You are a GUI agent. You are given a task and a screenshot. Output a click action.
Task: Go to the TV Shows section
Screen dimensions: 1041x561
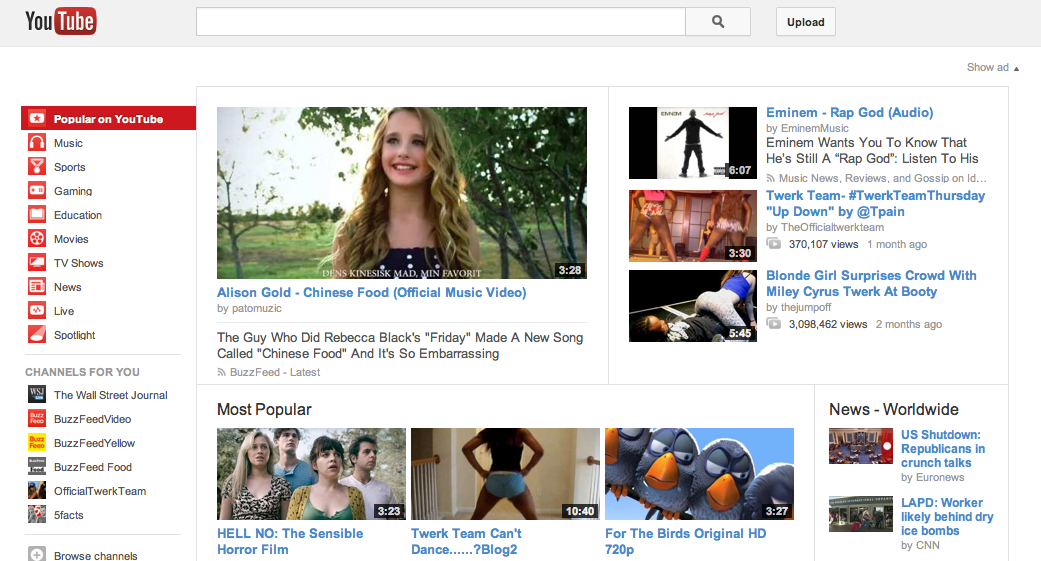pyautogui.click(x=78, y=263)
